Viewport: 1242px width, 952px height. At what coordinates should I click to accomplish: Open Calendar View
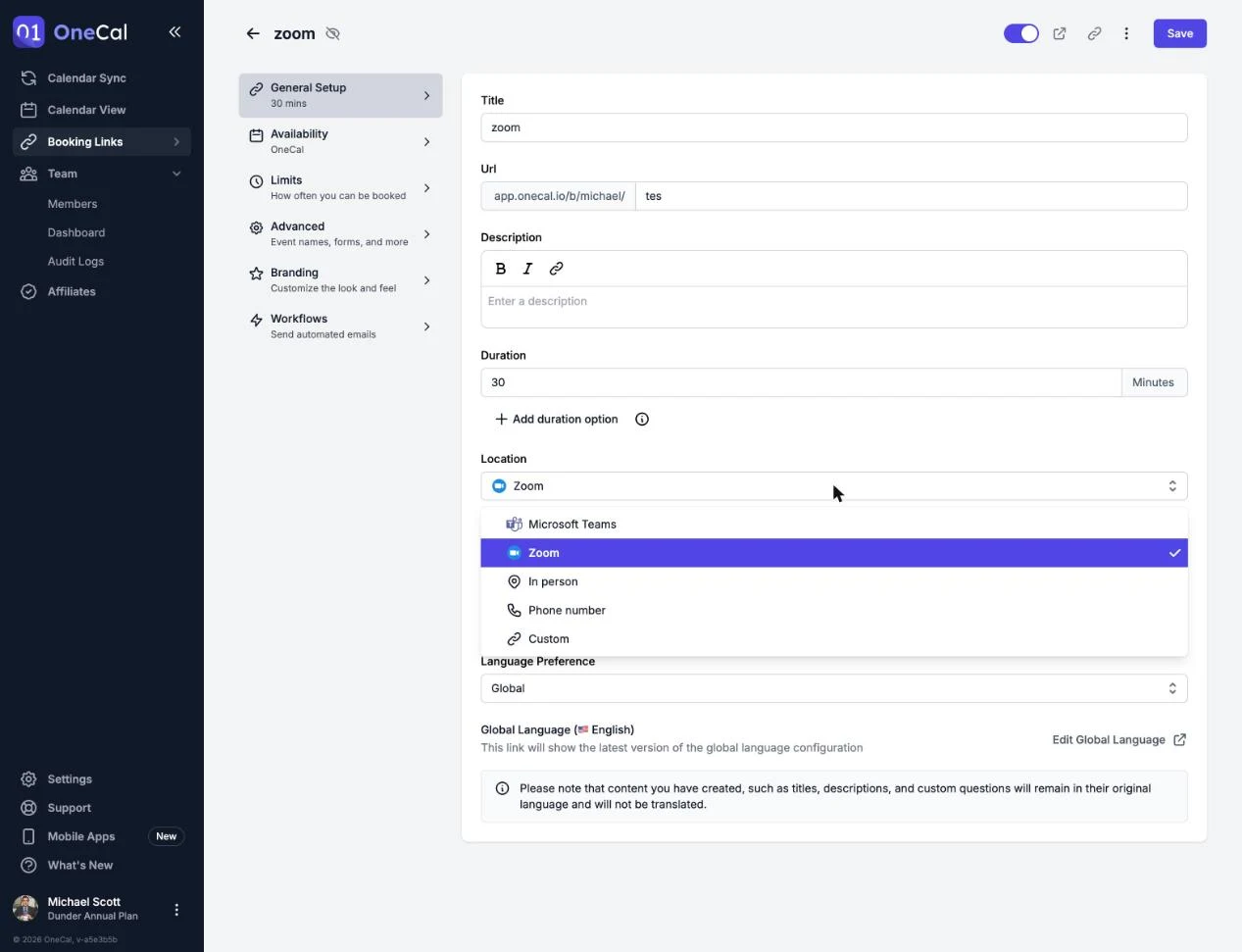102,110
